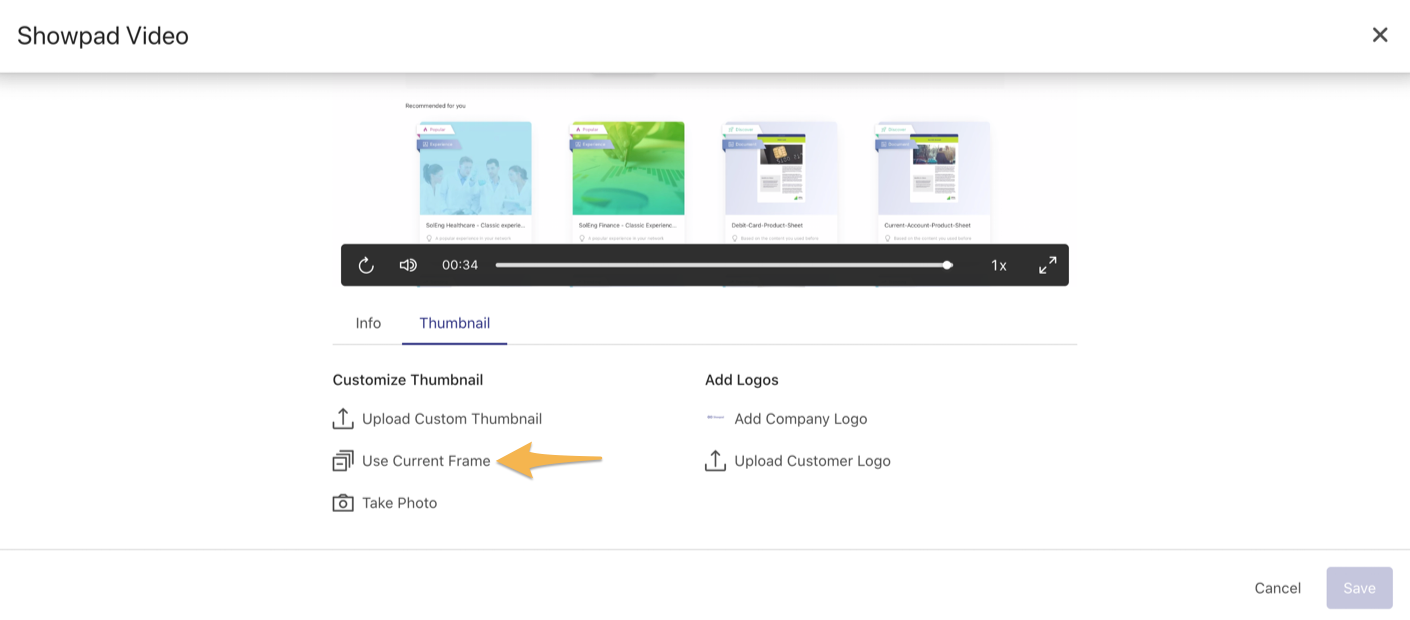1410x620 pixels.
Task: Click the video progress slider handle
Action: [947, 265]
